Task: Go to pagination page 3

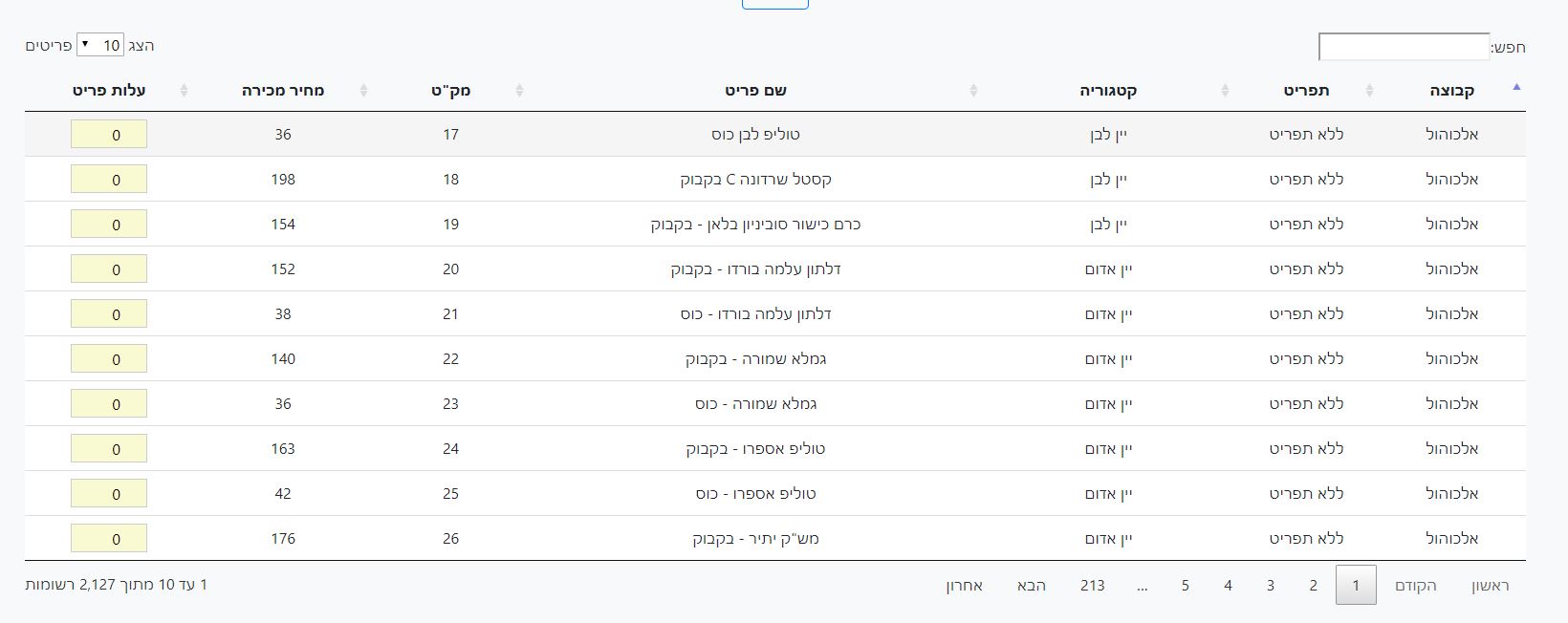Action: 1271,585
